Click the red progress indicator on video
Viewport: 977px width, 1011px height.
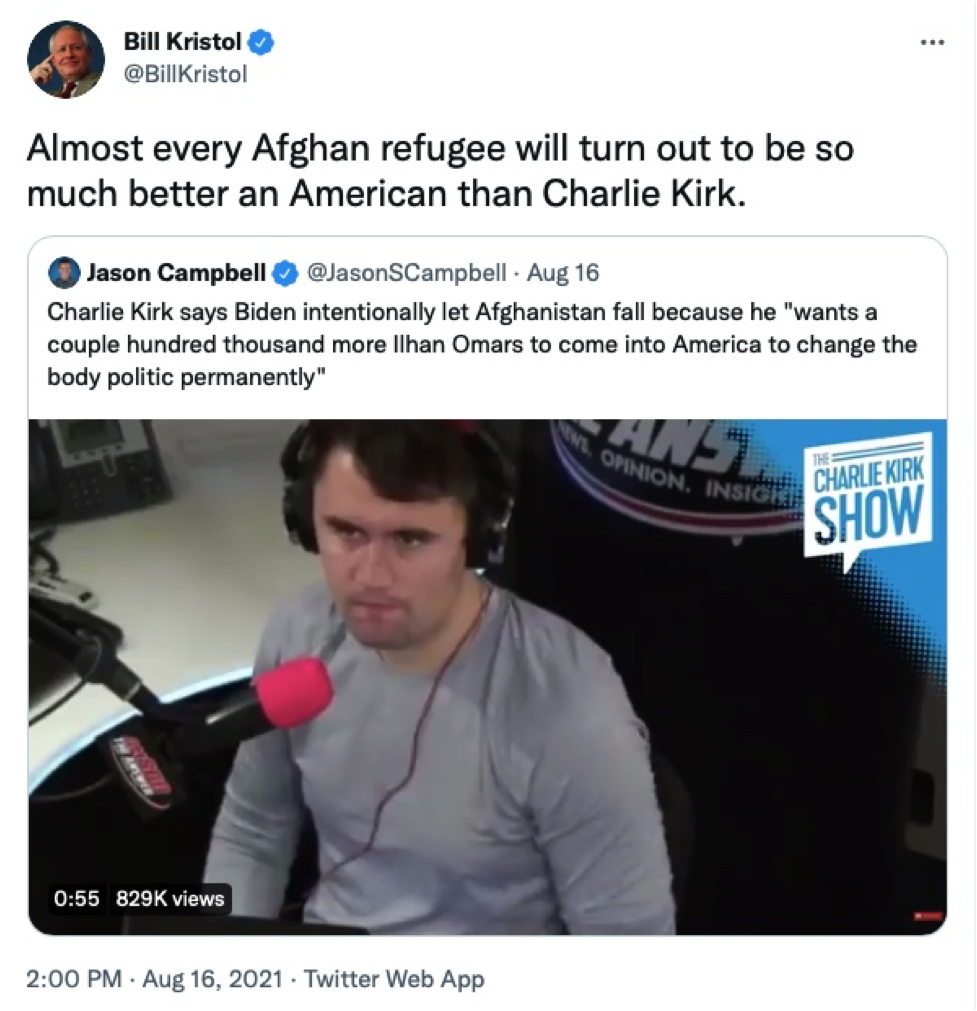pyautogui.click(x=929, y=915)
